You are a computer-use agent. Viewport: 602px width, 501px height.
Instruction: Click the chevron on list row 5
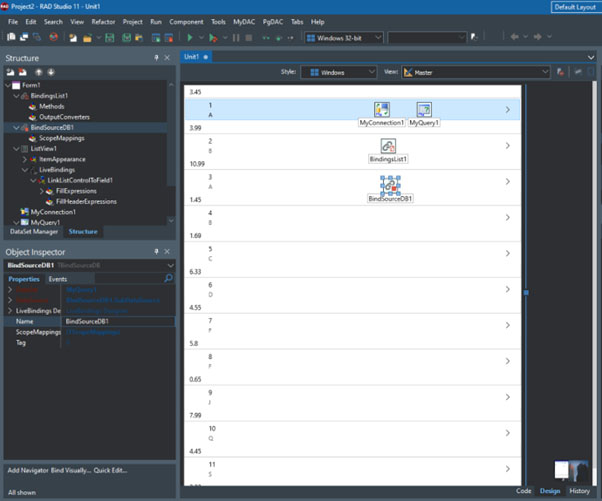tap(508, 253)
